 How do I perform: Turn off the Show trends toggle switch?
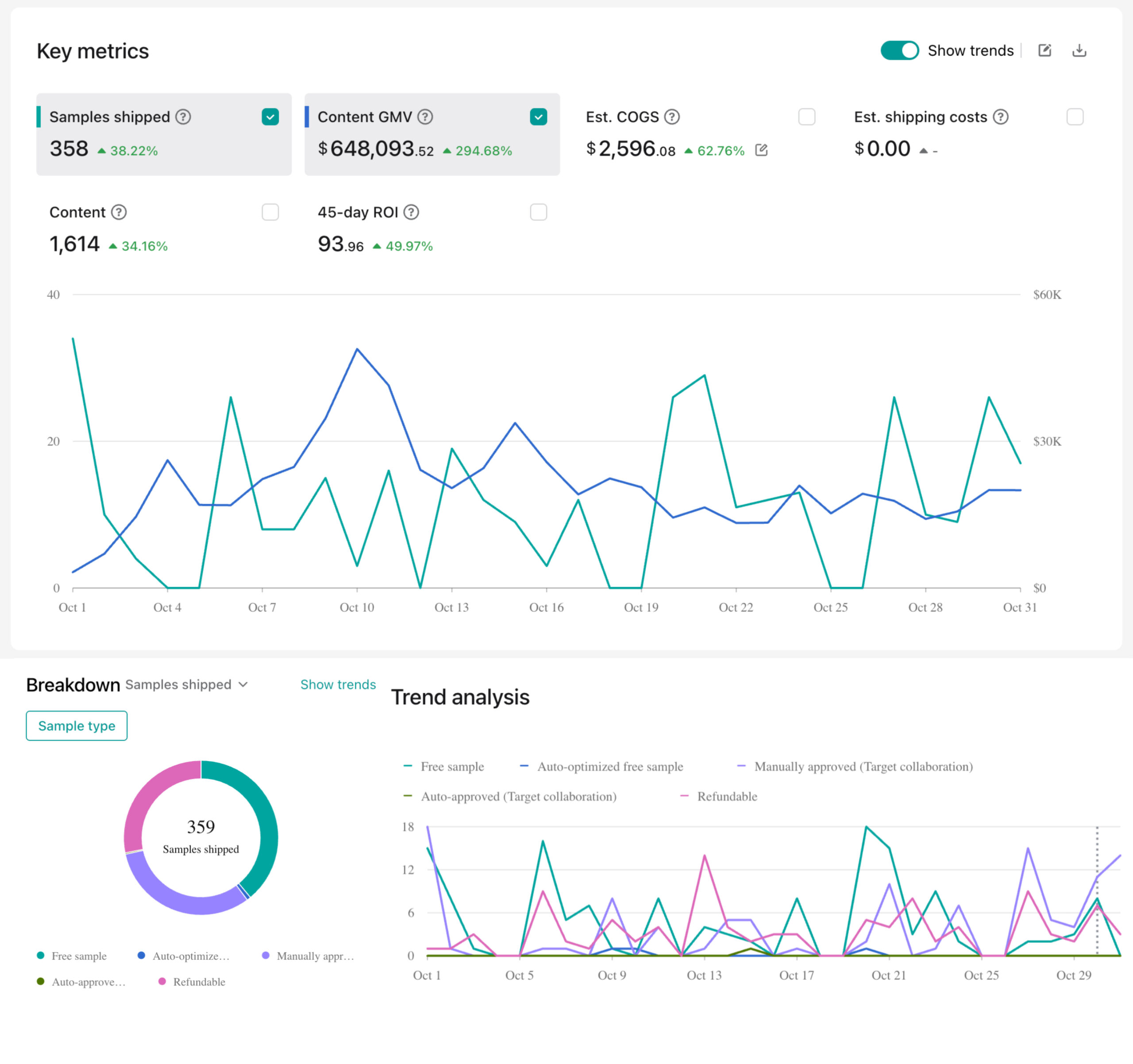[x=899, y=51]
